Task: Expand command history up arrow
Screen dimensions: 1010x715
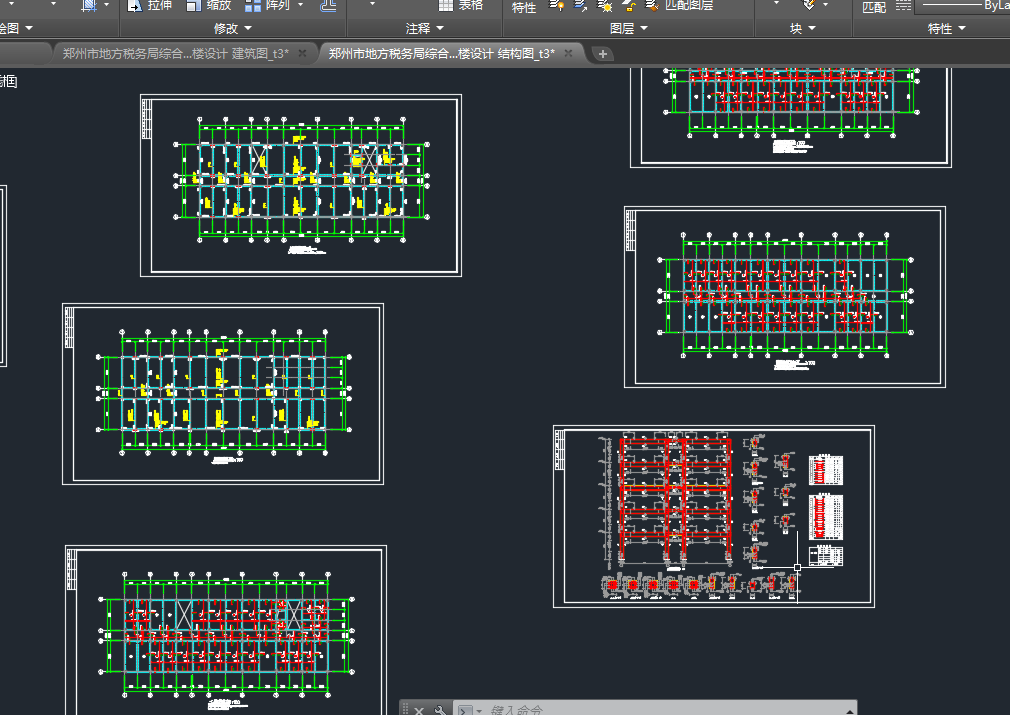Action: (850, 711)
